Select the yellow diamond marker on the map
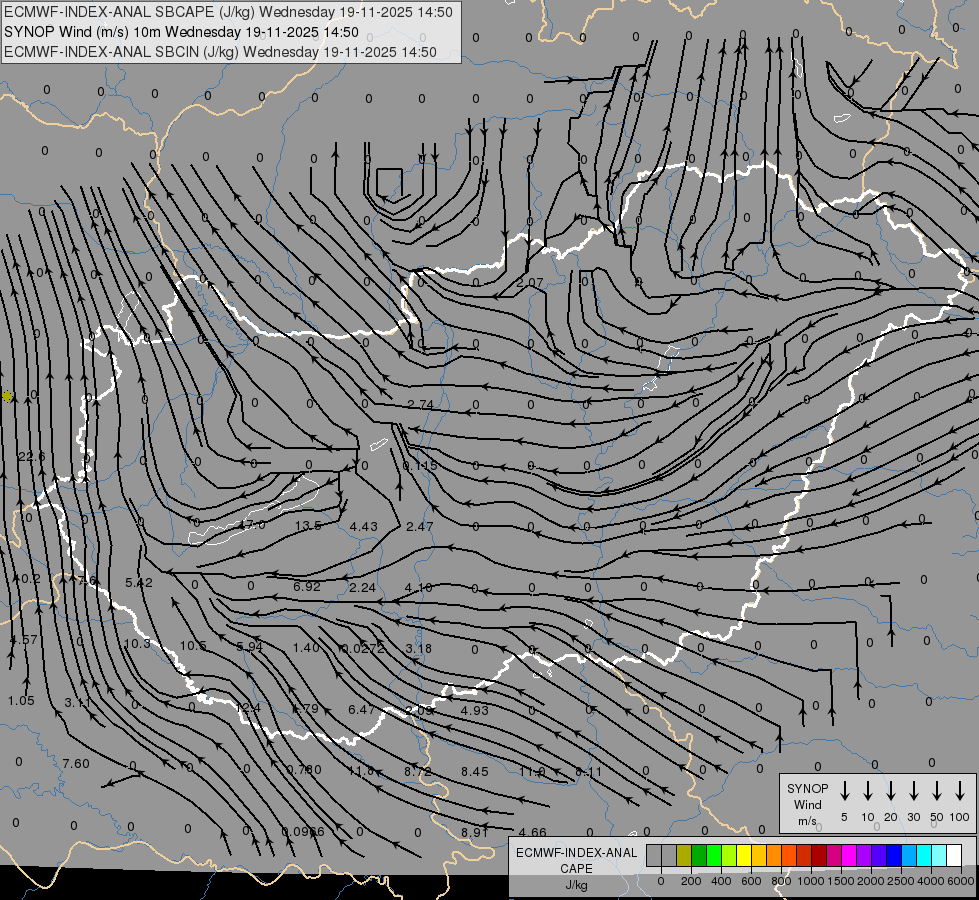This screenshot has height=900, width=979. [x=7, y=397]
